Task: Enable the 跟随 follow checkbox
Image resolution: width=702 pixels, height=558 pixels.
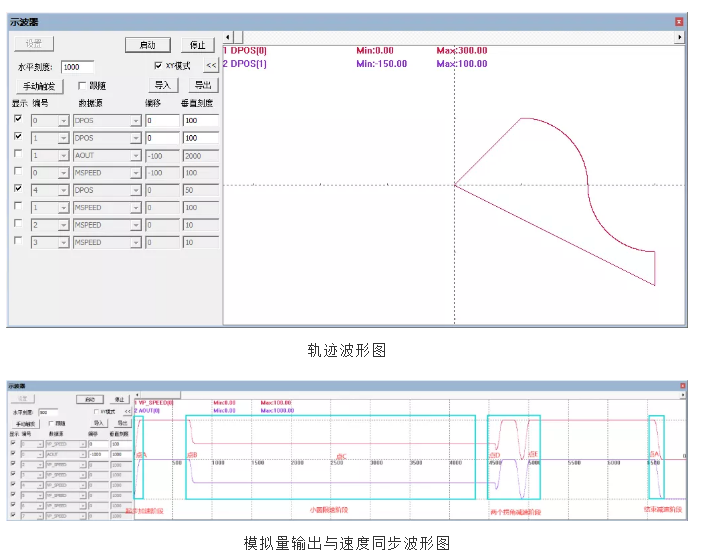Action: click(x=81, y=85)
